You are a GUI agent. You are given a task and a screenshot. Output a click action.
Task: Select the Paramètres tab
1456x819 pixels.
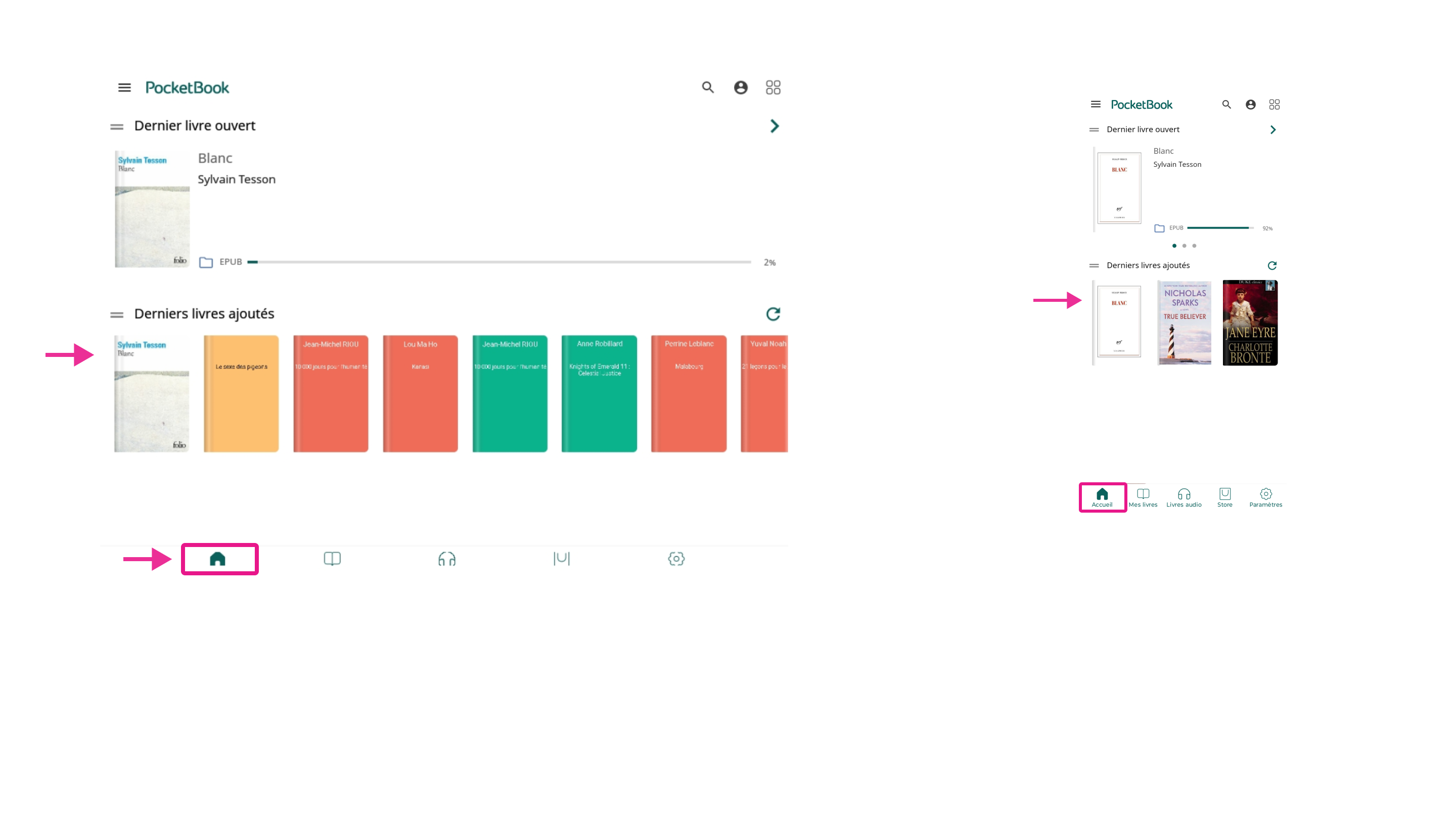(1266, 498)
